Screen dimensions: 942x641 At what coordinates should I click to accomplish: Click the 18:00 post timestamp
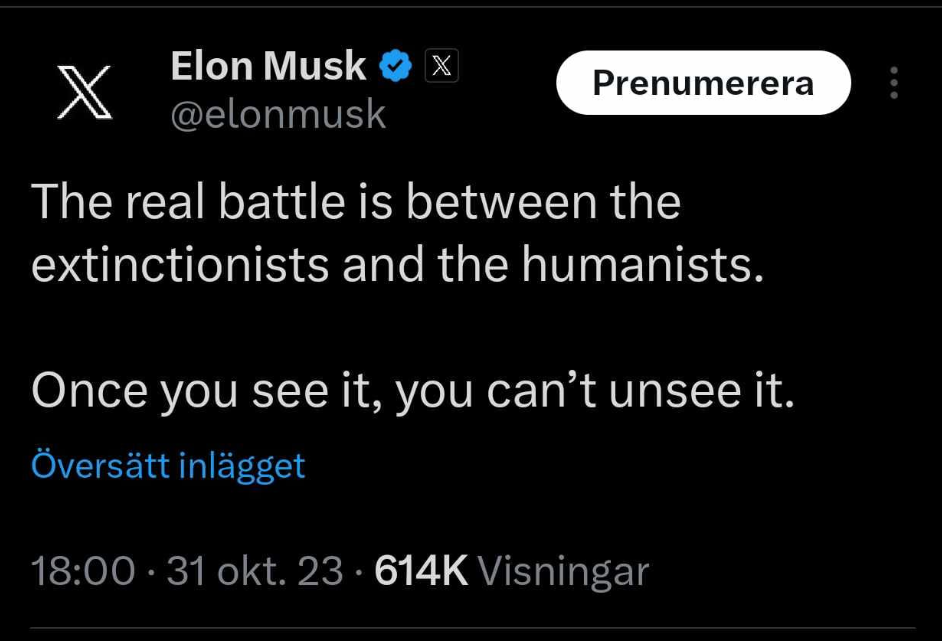click(x=82, y=571)
